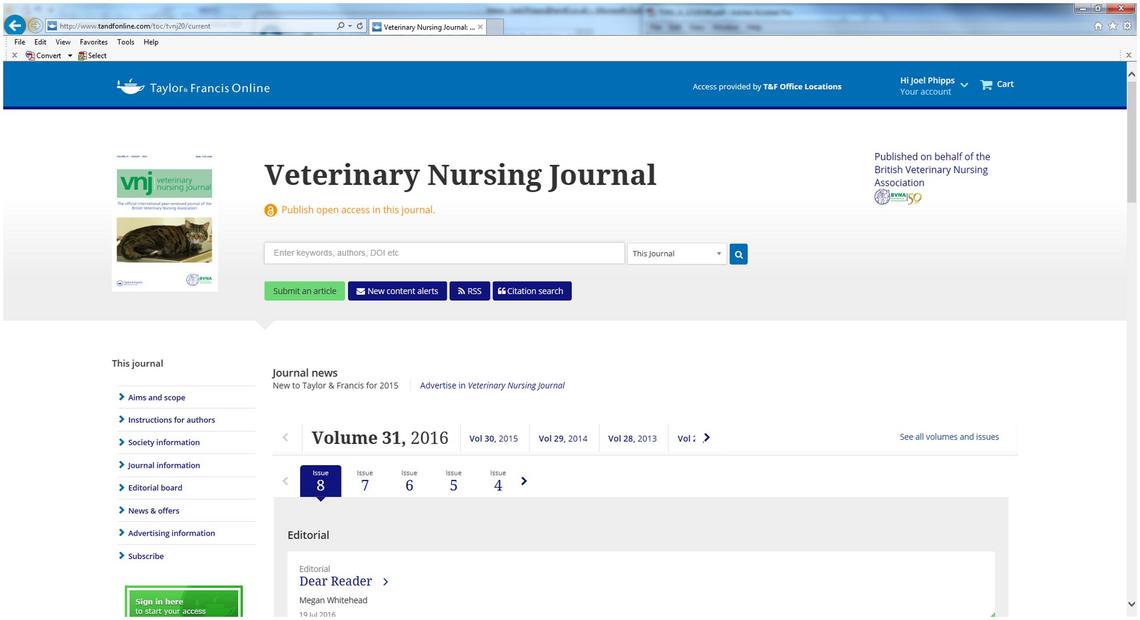Click the address bar search magnifier icon
Viewport: 1140px width, 620px height.
[x=340, y=25]
